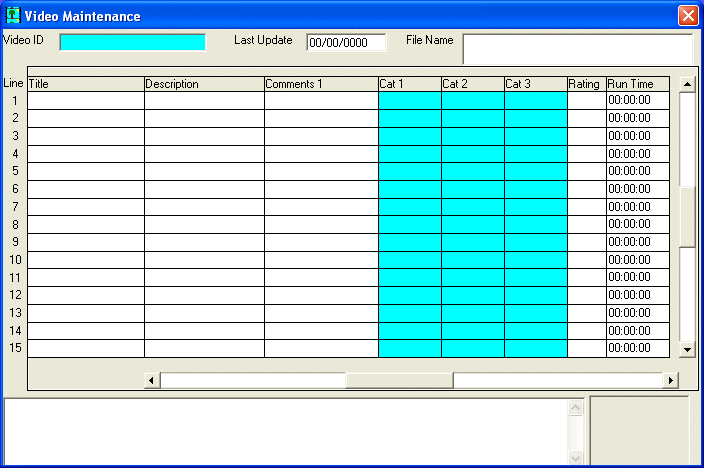Viewport: 704px width, 468px height.
Task: Click the Video Maintenance title bar icon
Action: 13,16
